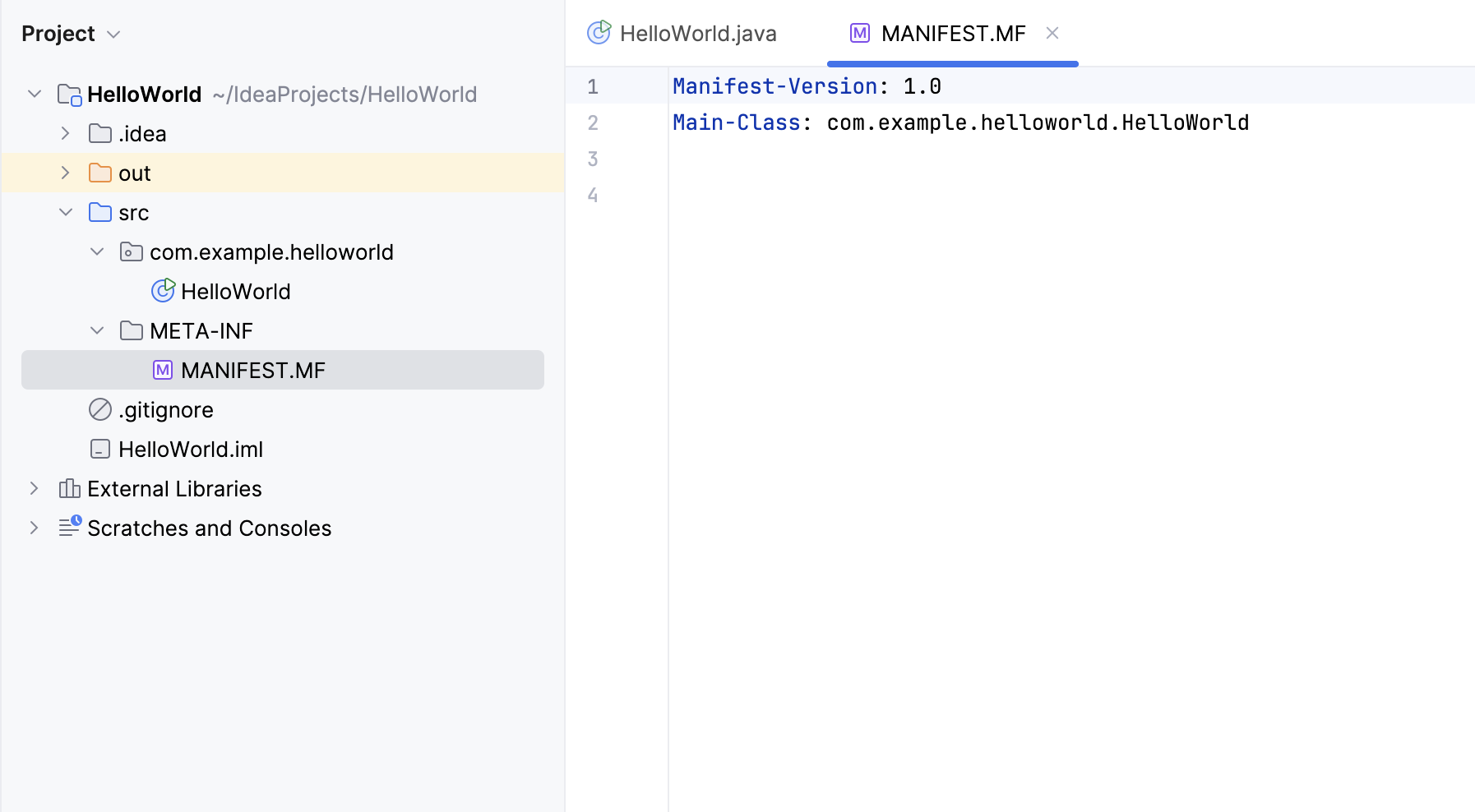Switch to the HelloWorld.java tab
This screenshot has height=812, width=1475.
(x=699, y=33)
